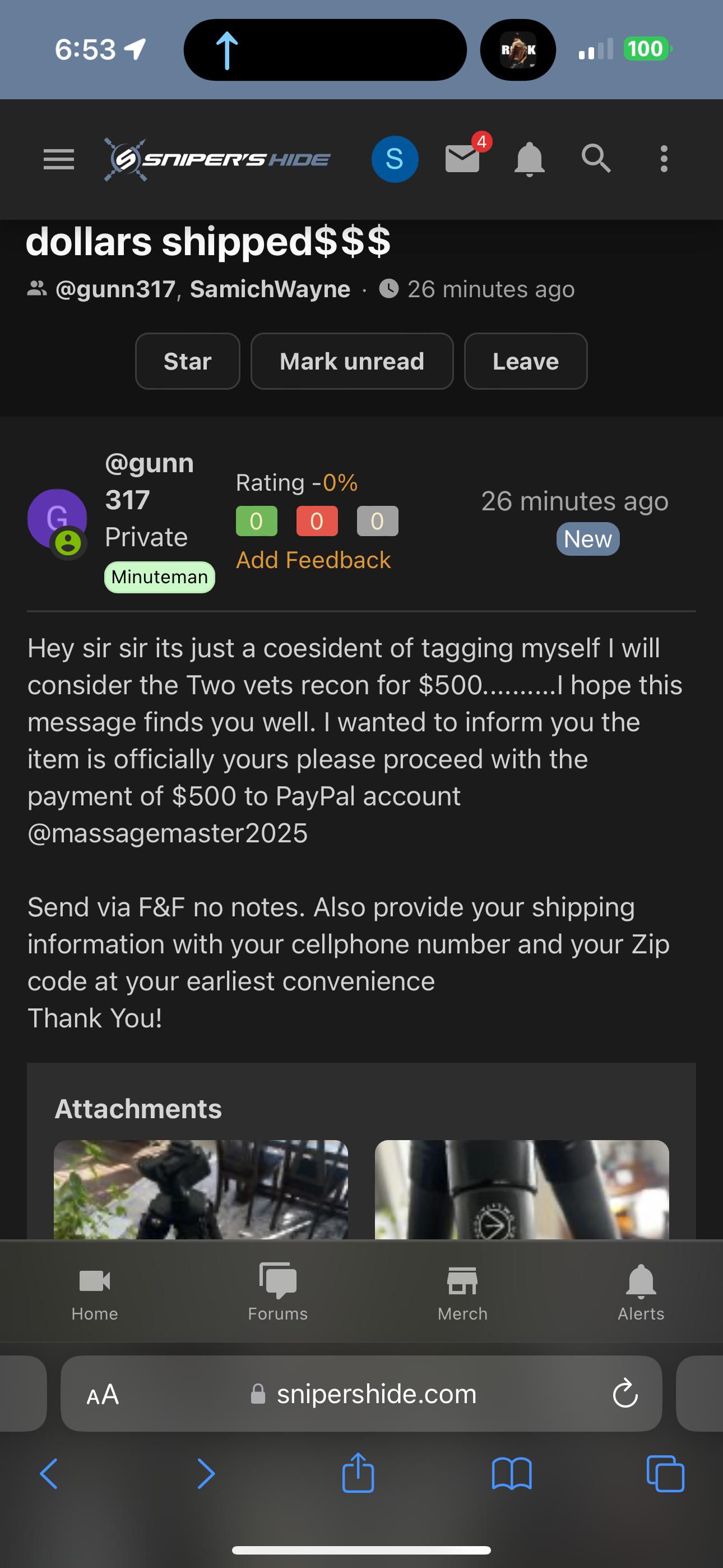This screenshot has width=723, height=1568.
Task: Expand the three-dot more options menu
Action: click(x=664, y=159)
